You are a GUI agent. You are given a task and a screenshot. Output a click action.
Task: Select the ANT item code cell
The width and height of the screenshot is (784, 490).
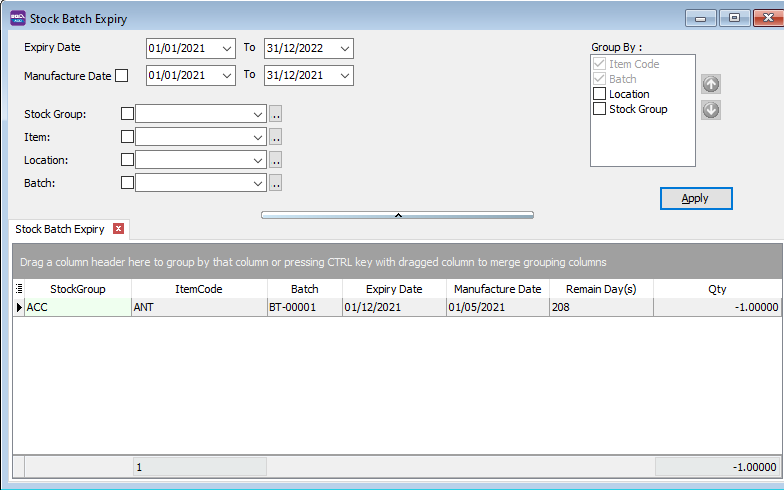pyautogui.click(x=198, y=308)
